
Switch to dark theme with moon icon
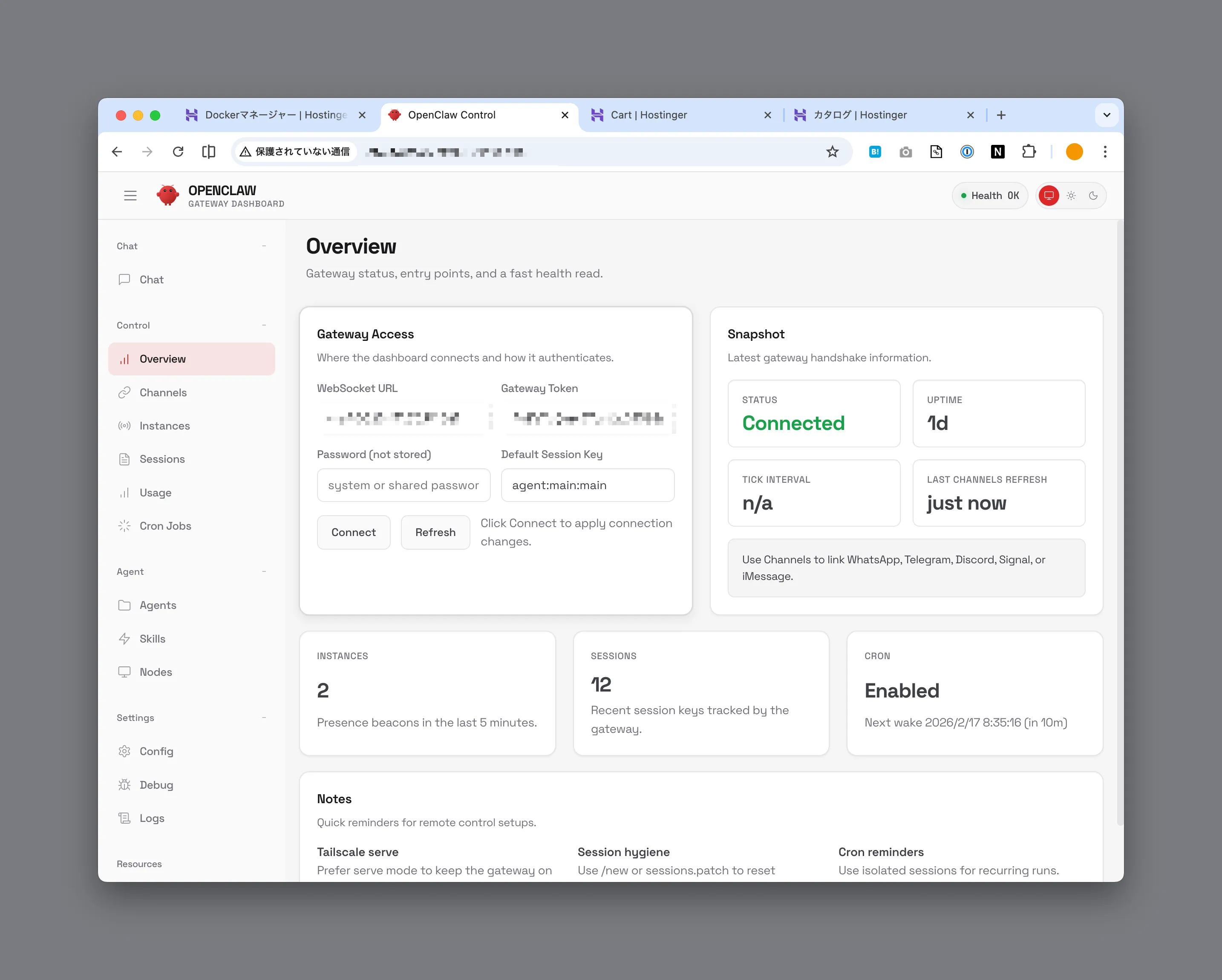tap(1093, 196)
